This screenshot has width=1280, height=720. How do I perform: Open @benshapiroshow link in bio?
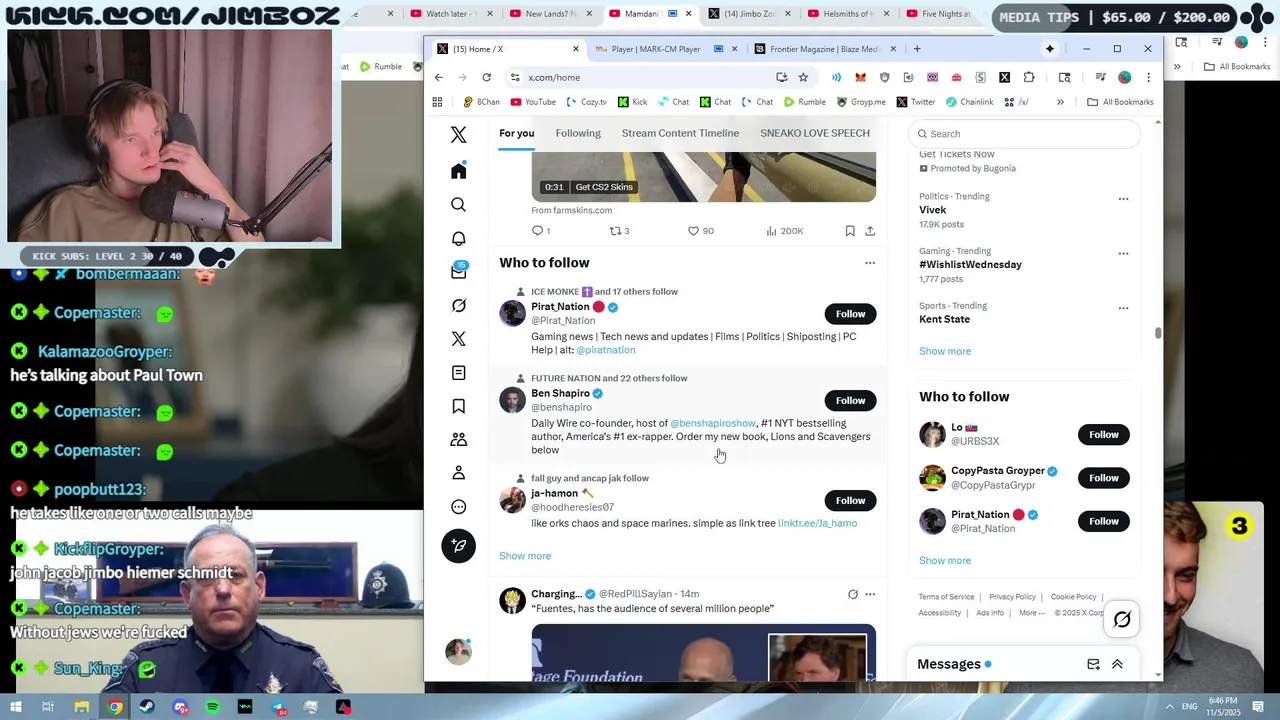[713, 423]
